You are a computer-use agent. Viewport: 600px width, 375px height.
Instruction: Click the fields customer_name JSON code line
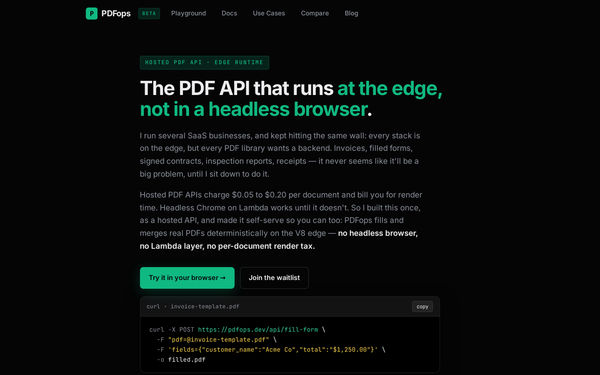(x=273, y=349)
